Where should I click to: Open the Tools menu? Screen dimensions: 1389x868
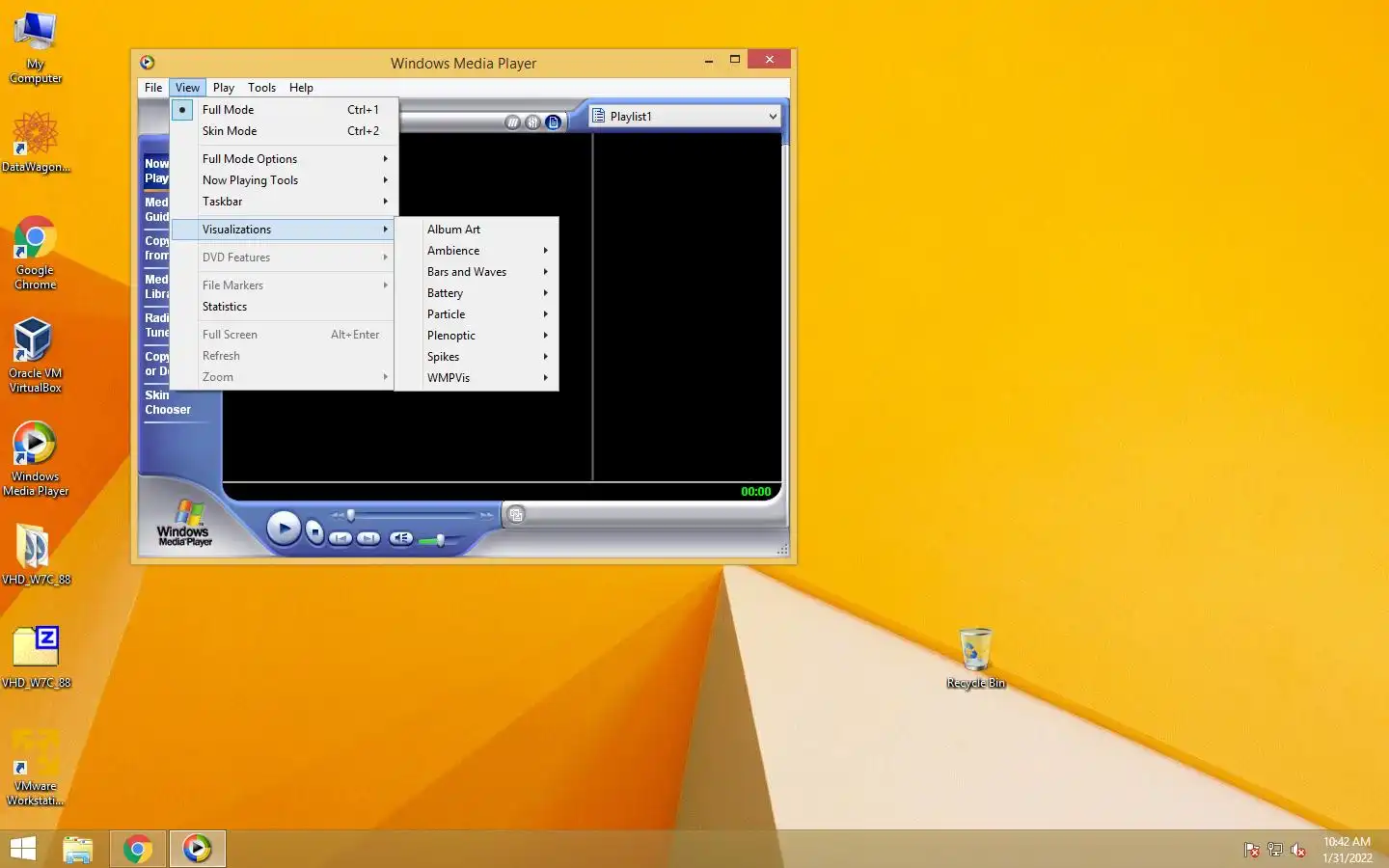pyautogui.click(x=262, y=88)
